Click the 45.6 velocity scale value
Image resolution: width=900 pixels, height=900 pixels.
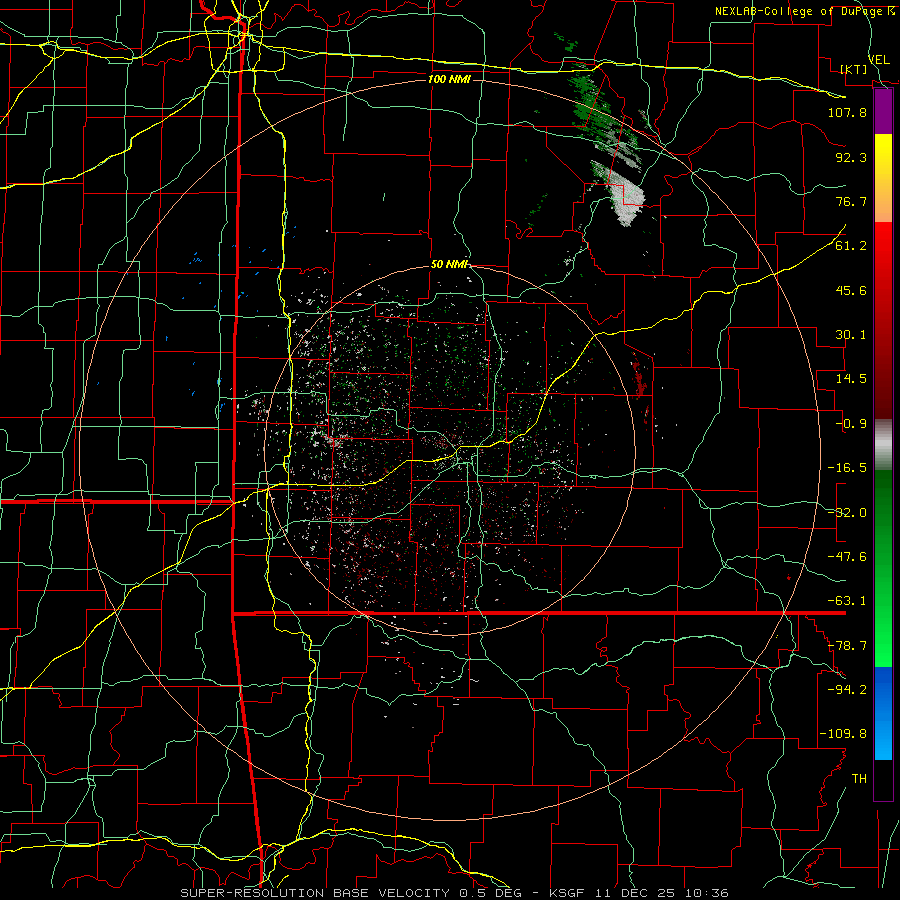(x=851, y=290)
